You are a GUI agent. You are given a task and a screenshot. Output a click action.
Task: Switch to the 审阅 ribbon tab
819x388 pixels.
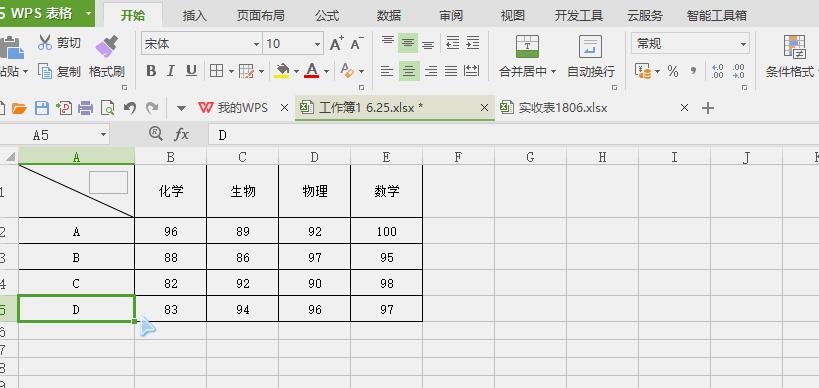pyautogui.click(x=451, y=16)
